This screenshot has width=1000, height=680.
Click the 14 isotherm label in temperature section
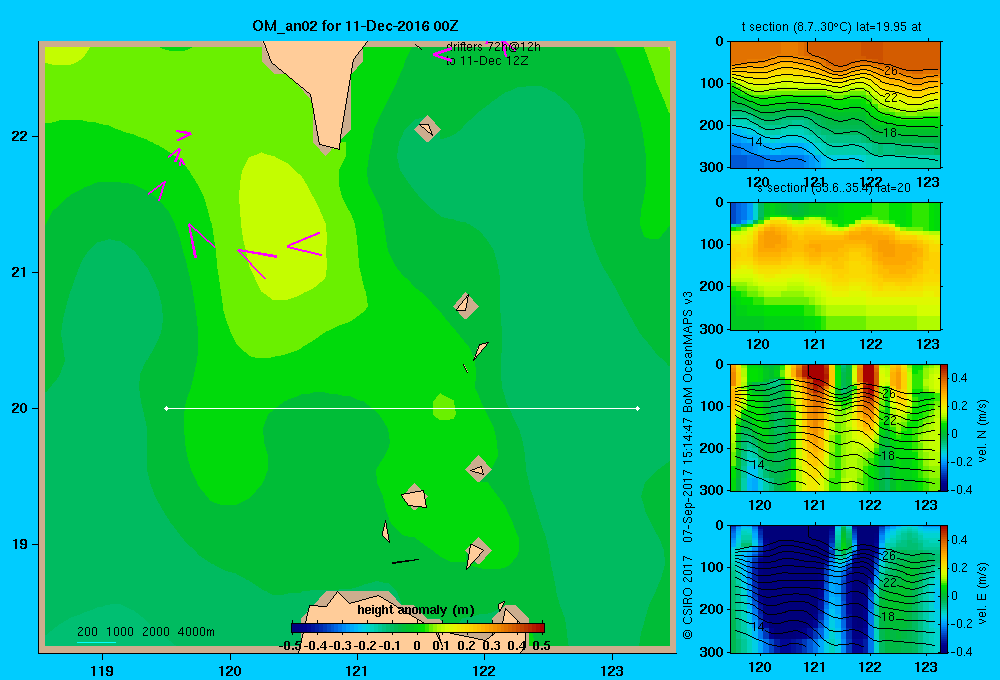[x=755, y=142]
